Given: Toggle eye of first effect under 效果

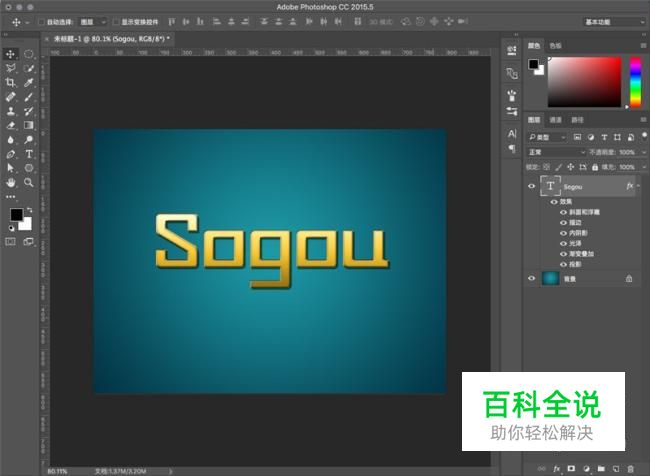Looking at the screenshot, I should pyautogui.click(x=563, y=212).
